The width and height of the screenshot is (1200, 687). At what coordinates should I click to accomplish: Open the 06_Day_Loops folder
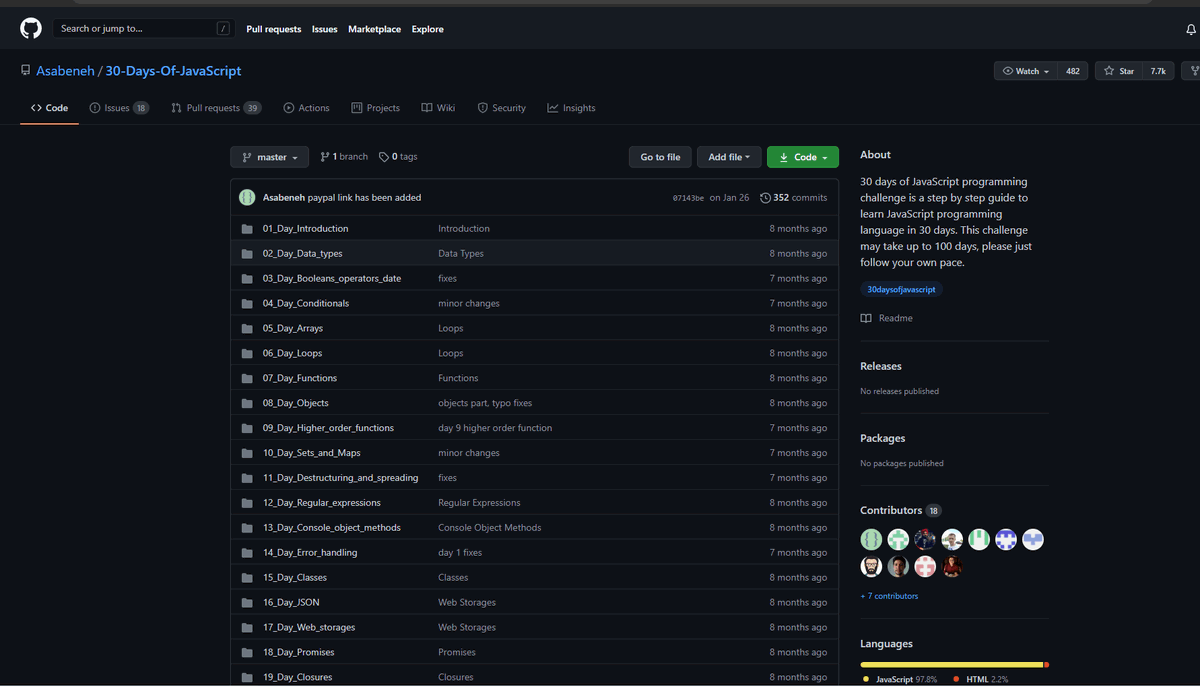[292, 354]
